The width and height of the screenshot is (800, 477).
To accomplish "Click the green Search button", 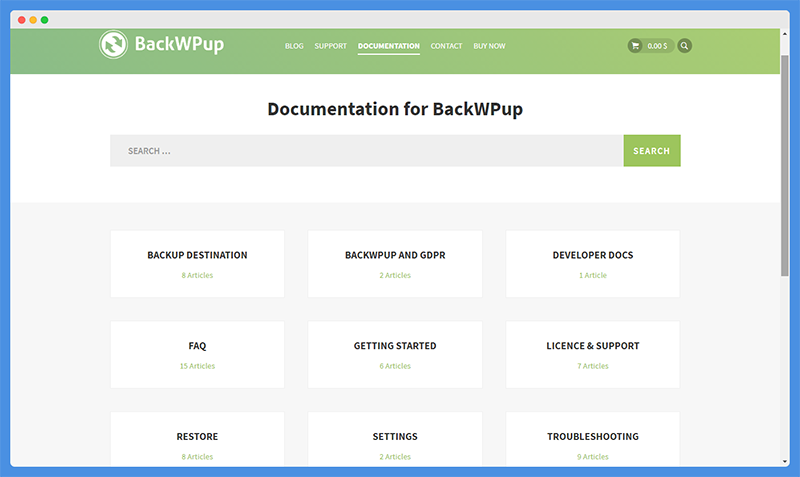I will click(x=652, y=150).
